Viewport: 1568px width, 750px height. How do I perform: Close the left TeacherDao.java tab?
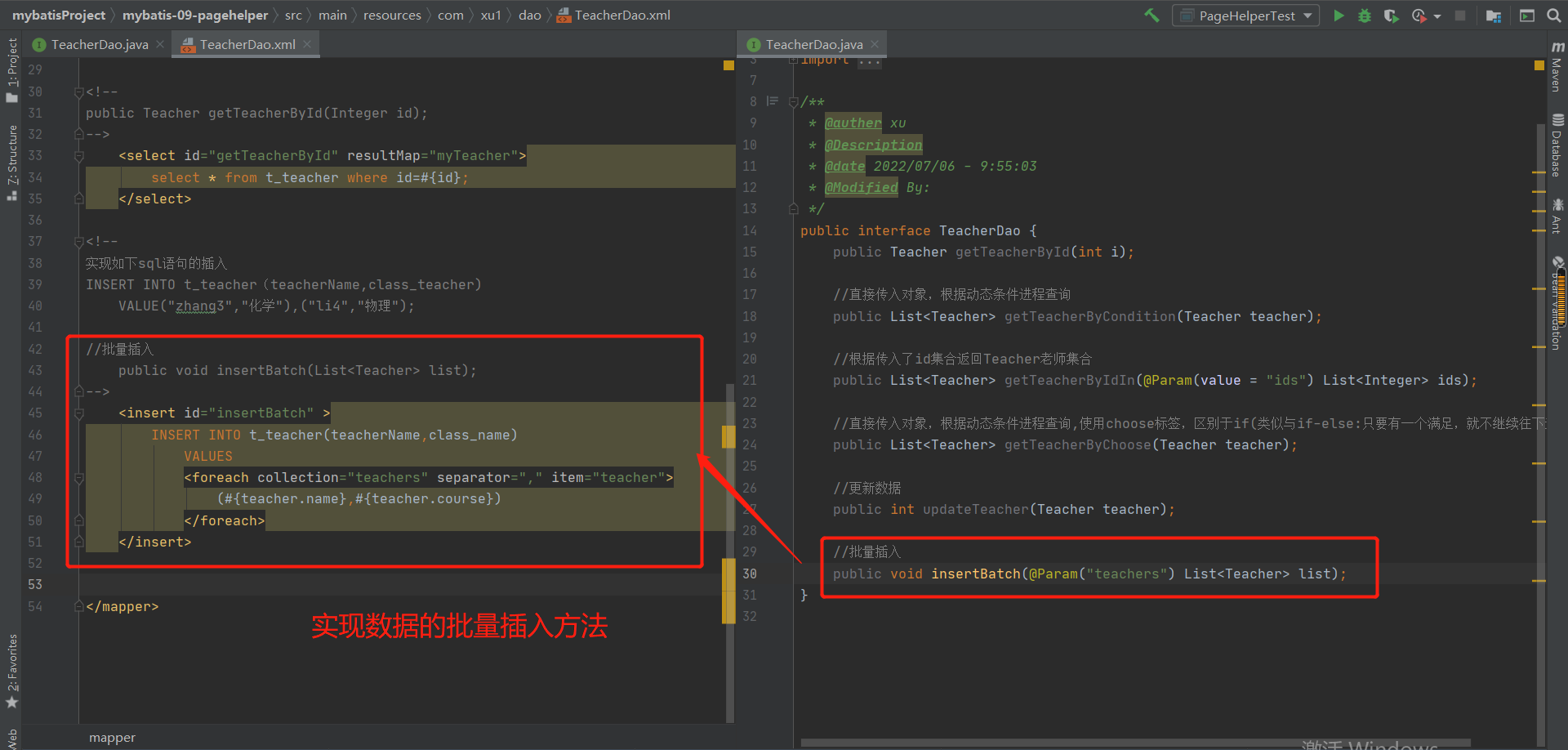coord(160,44)
